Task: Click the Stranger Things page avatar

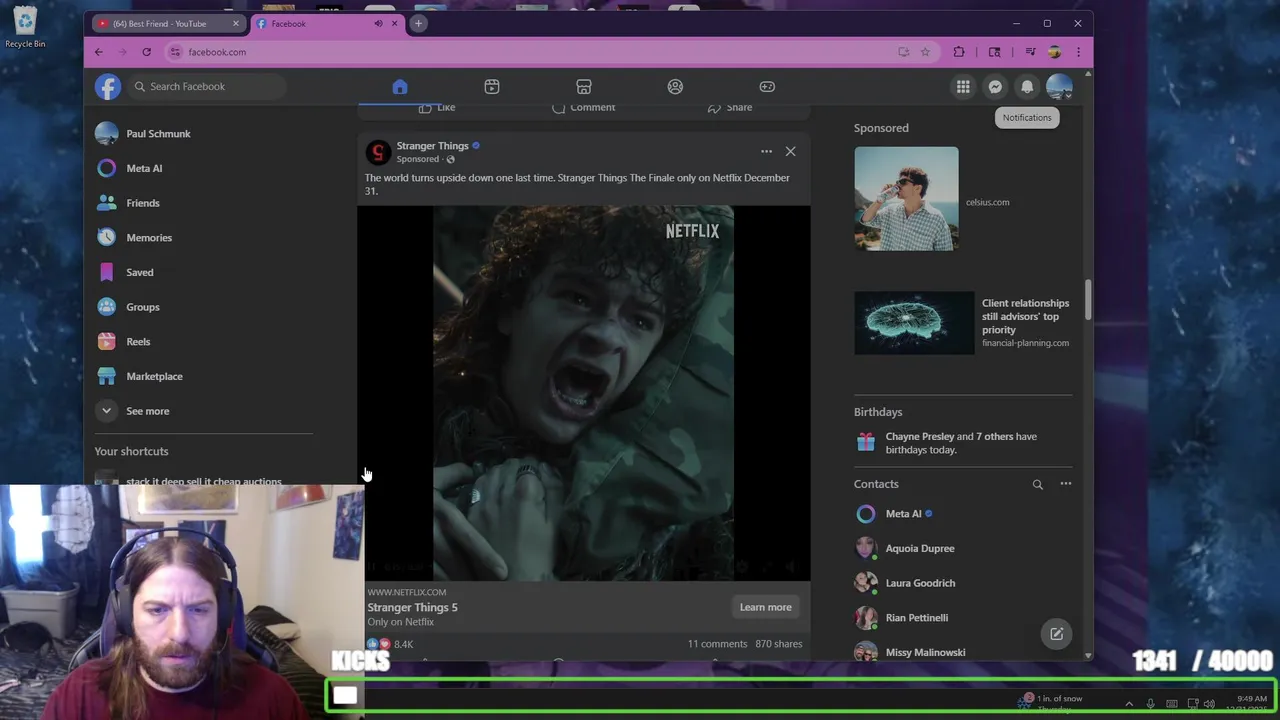Action: (x=378, y=152)
